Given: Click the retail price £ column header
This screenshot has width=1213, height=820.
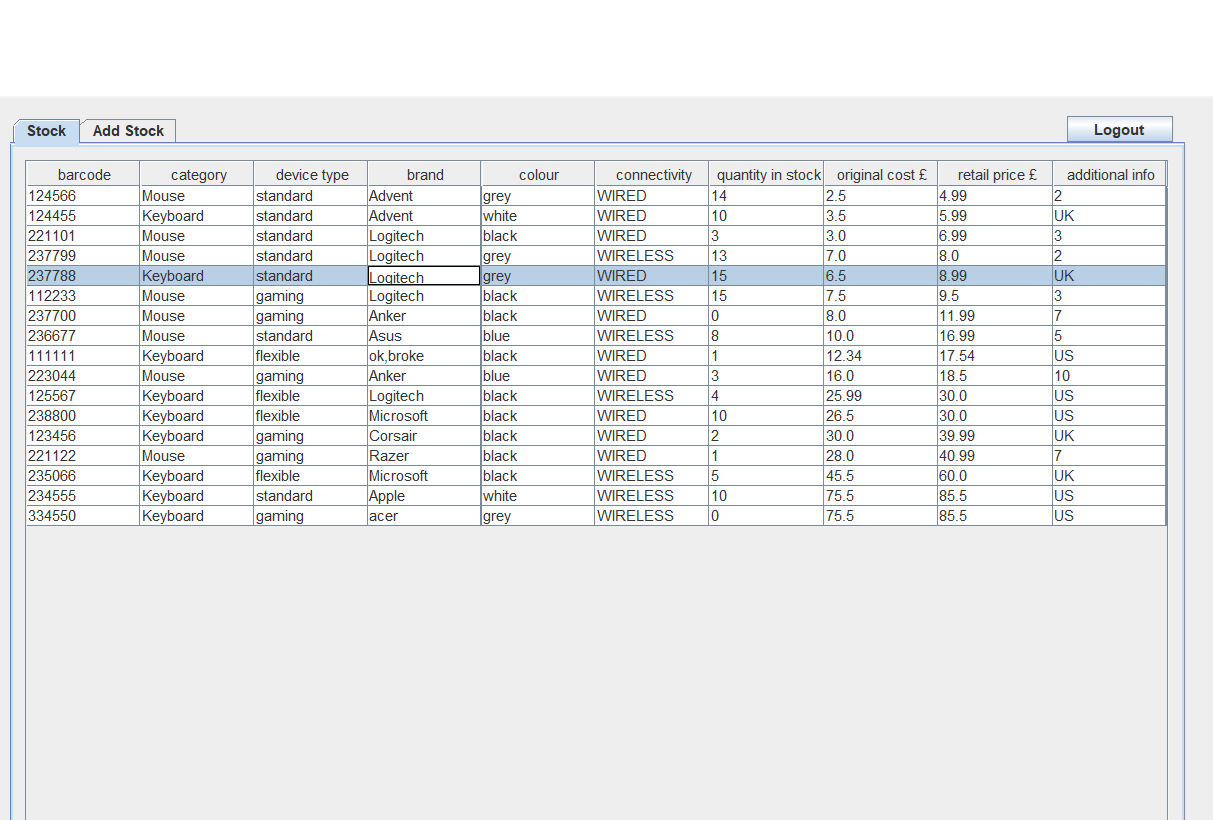Looking at the screenshot, I should [995, 174].
